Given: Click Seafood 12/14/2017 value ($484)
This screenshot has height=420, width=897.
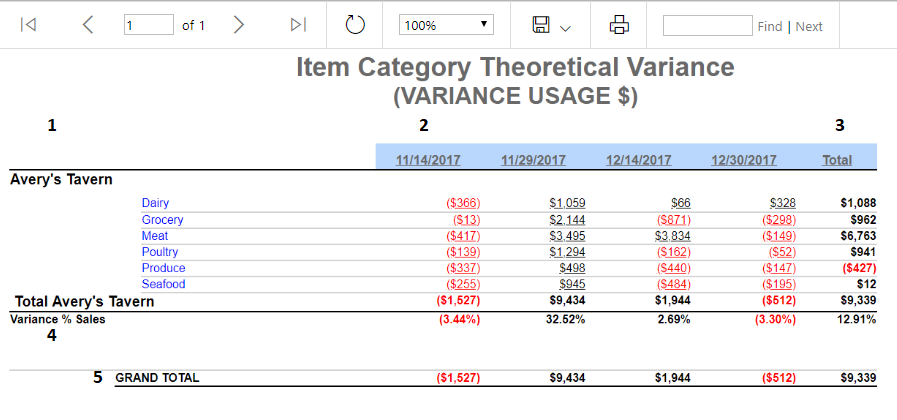Looking at the screenshot, I should pos(674,284).
